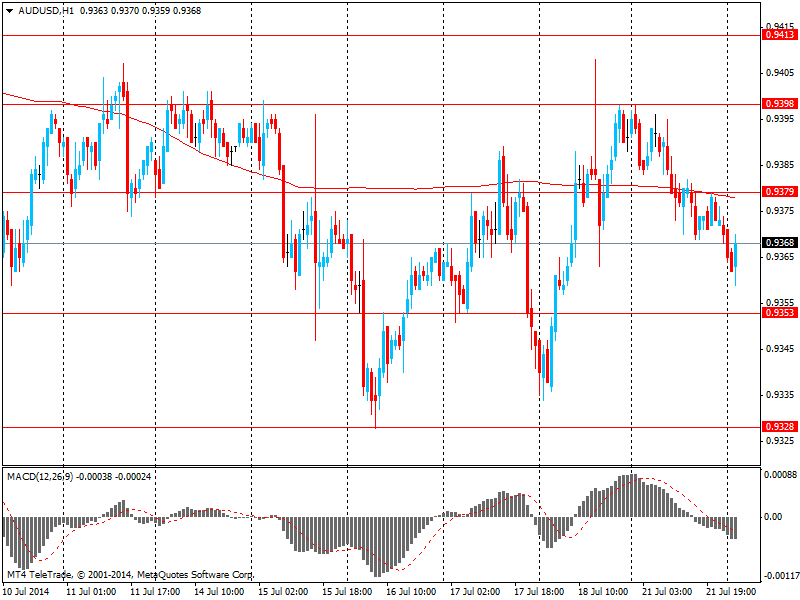Viewport: 800px width, 600px height.
Task: Click the 0.9405 value on price scale
Action: (x=780, y=73)
